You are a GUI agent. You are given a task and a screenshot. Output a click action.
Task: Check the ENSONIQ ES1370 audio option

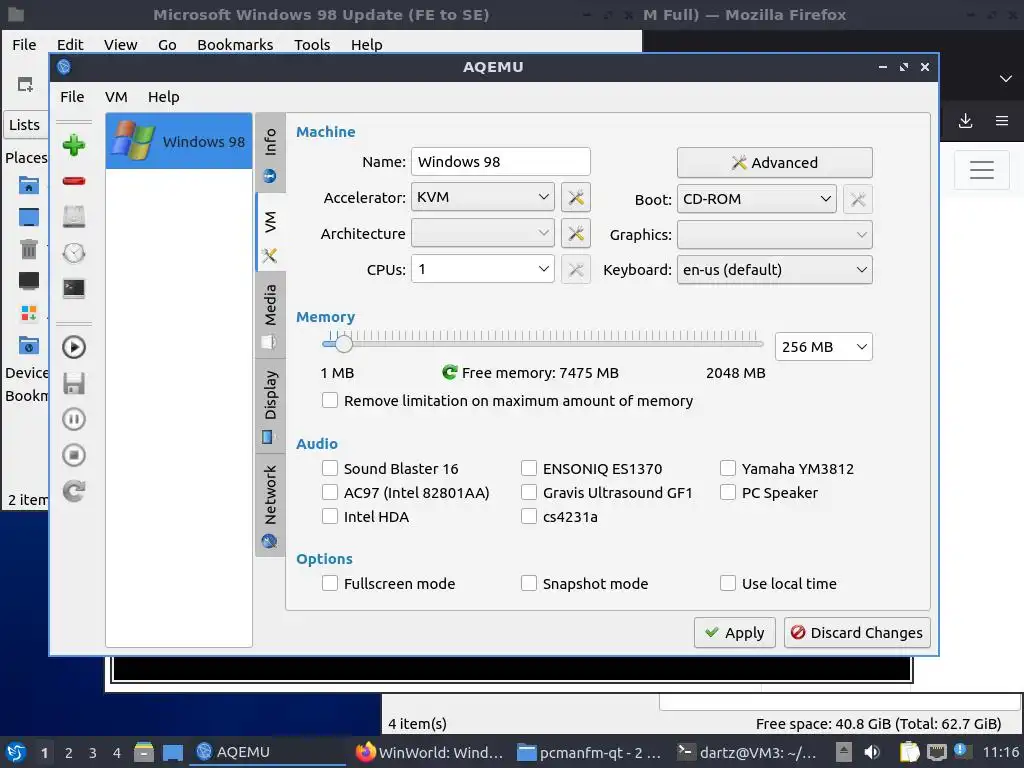[x=529, y=468]
